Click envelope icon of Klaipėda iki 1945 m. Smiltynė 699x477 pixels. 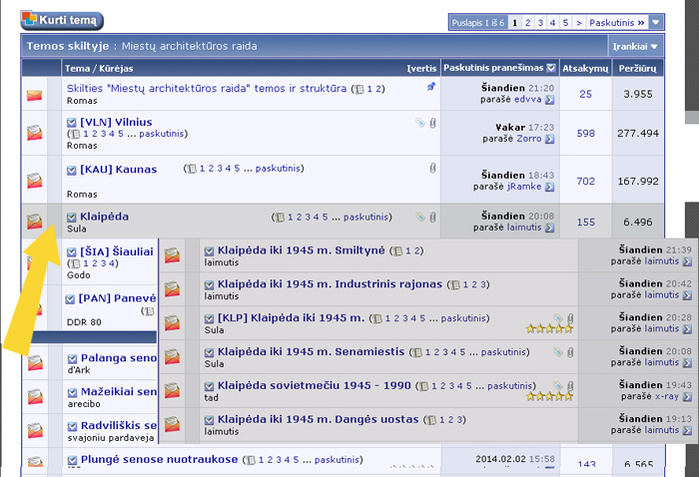(172, 256)
